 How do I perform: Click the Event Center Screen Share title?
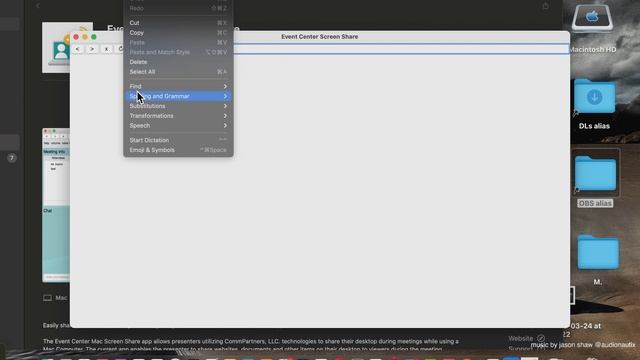320,37
